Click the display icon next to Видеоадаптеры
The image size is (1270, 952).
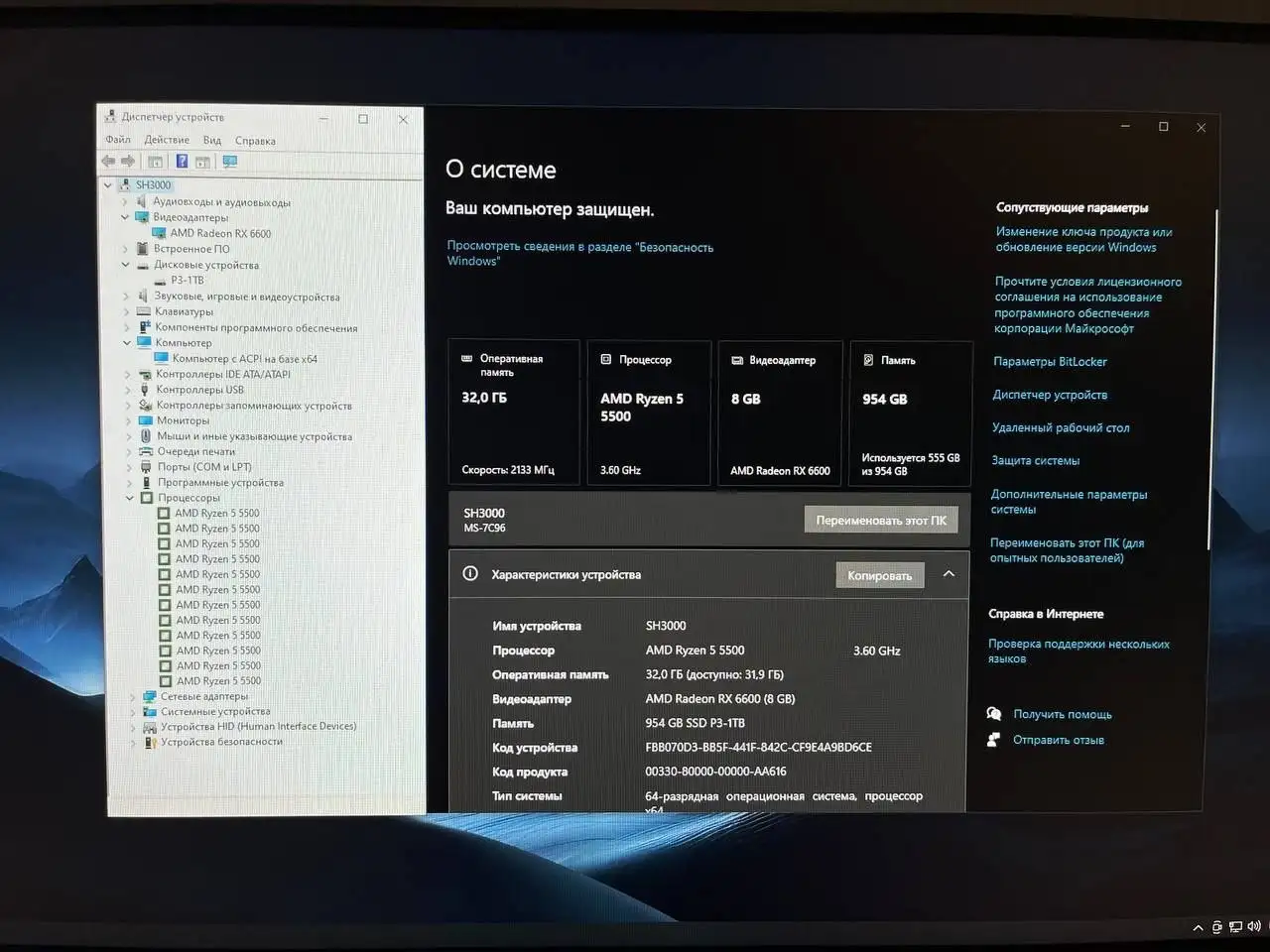144,217
